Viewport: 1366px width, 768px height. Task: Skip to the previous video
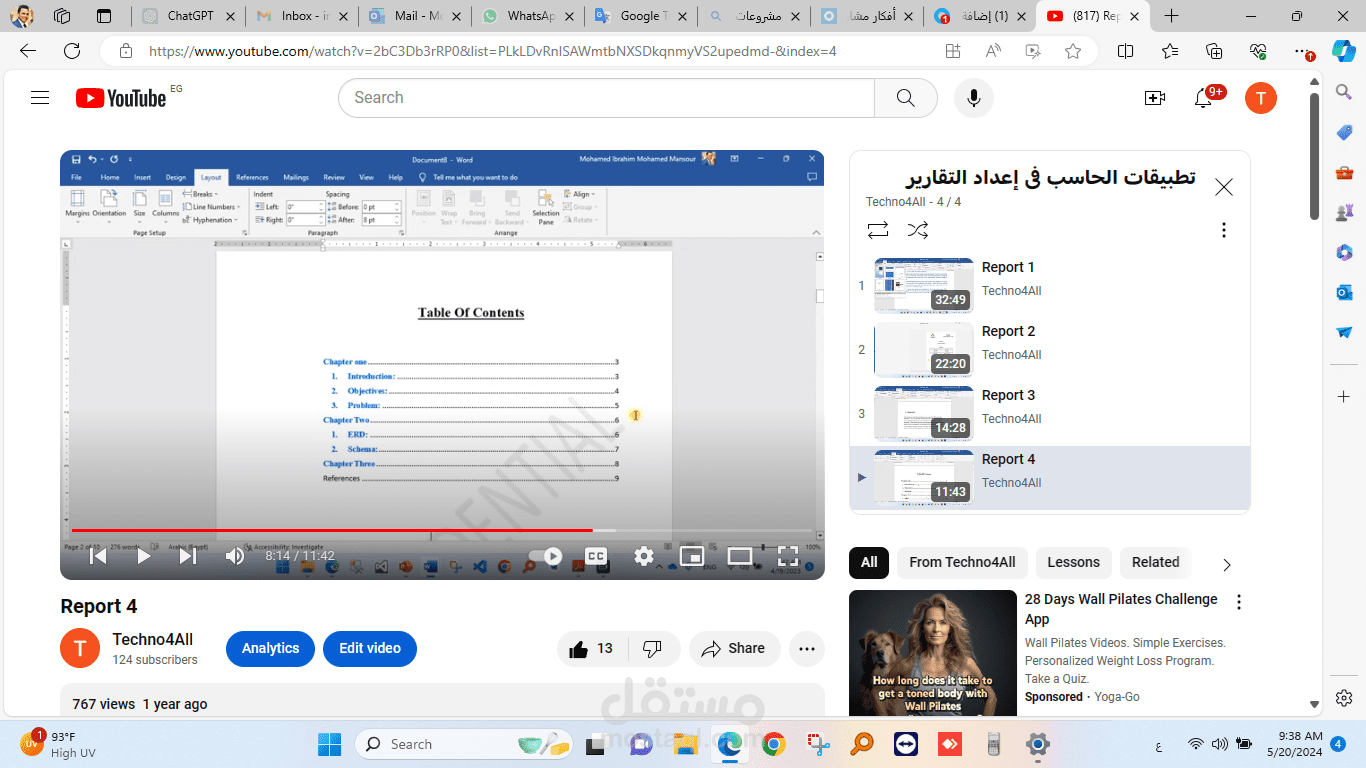click(x=98, y=556)
